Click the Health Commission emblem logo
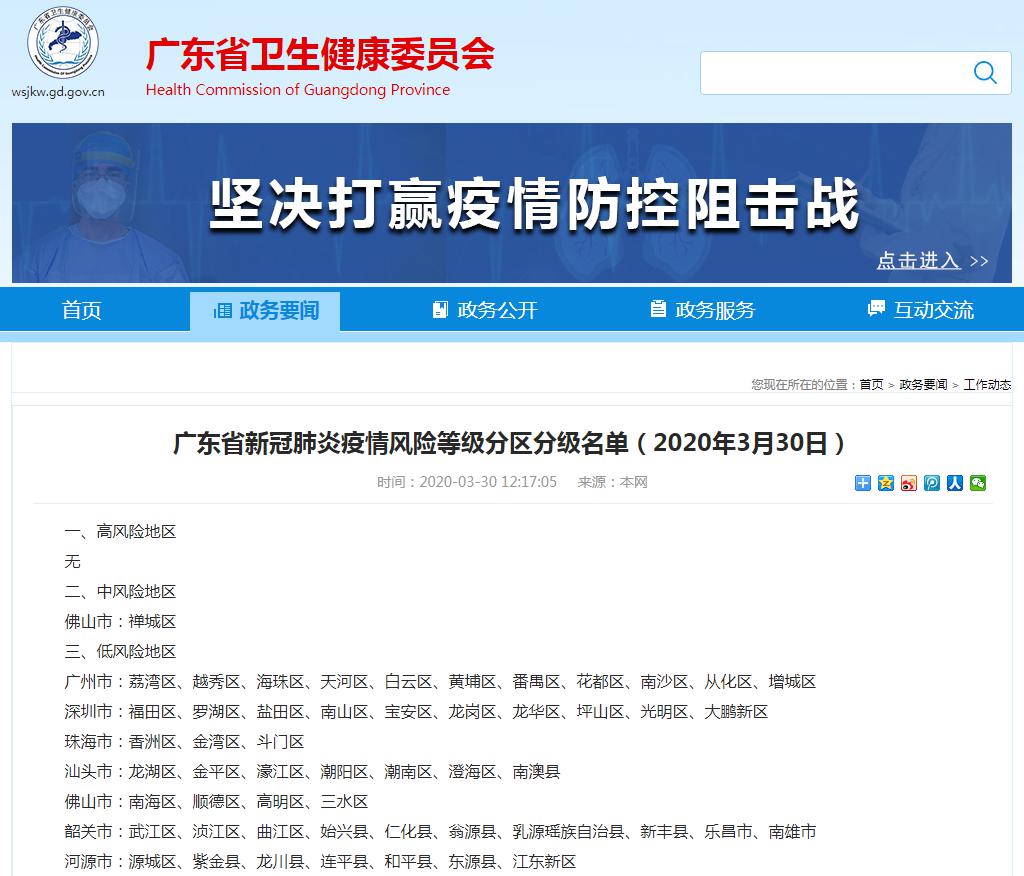Viewport: 1024px width, 876px height. click(x=63, y=42)
